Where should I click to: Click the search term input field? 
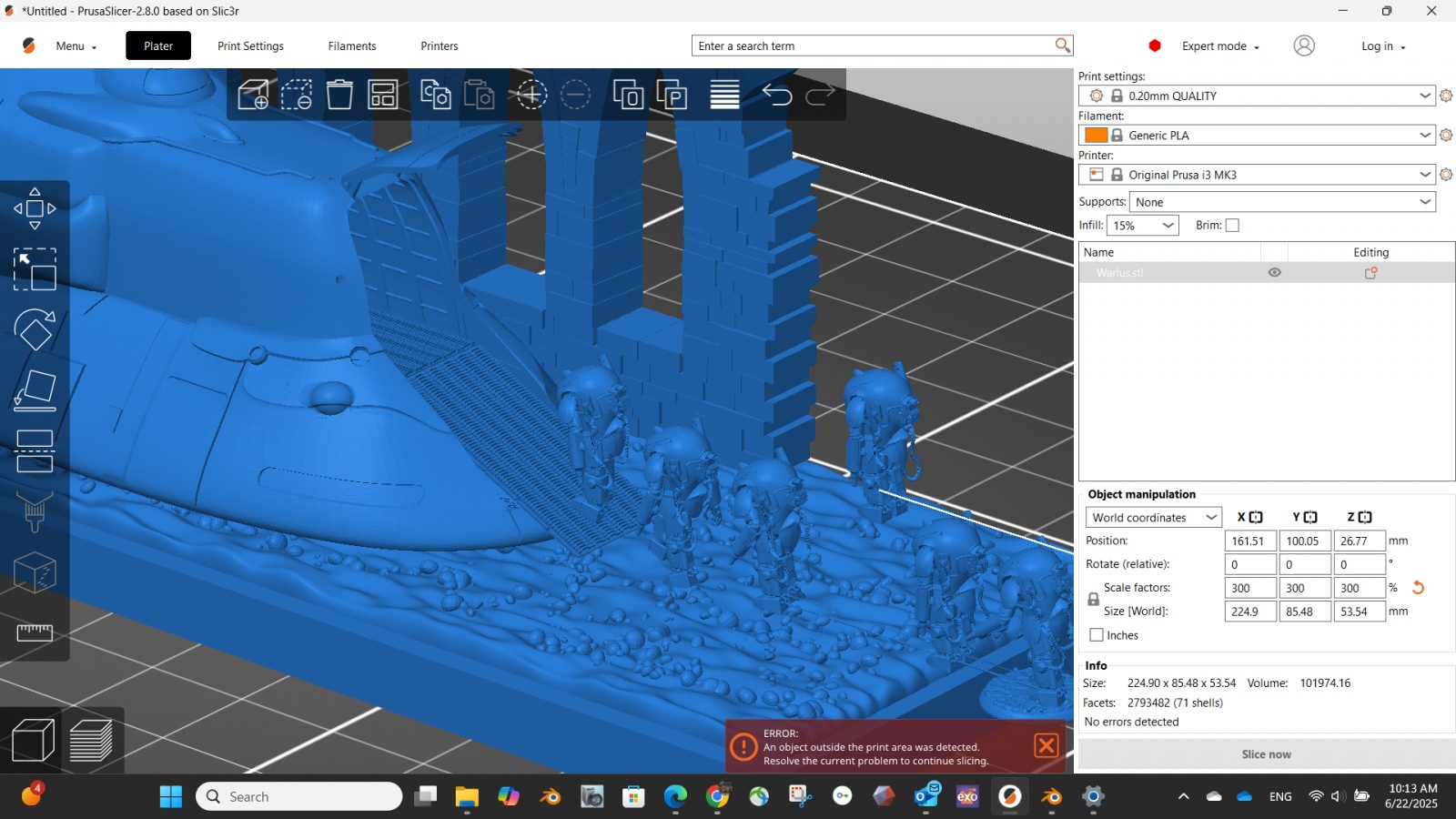(874, 46)
